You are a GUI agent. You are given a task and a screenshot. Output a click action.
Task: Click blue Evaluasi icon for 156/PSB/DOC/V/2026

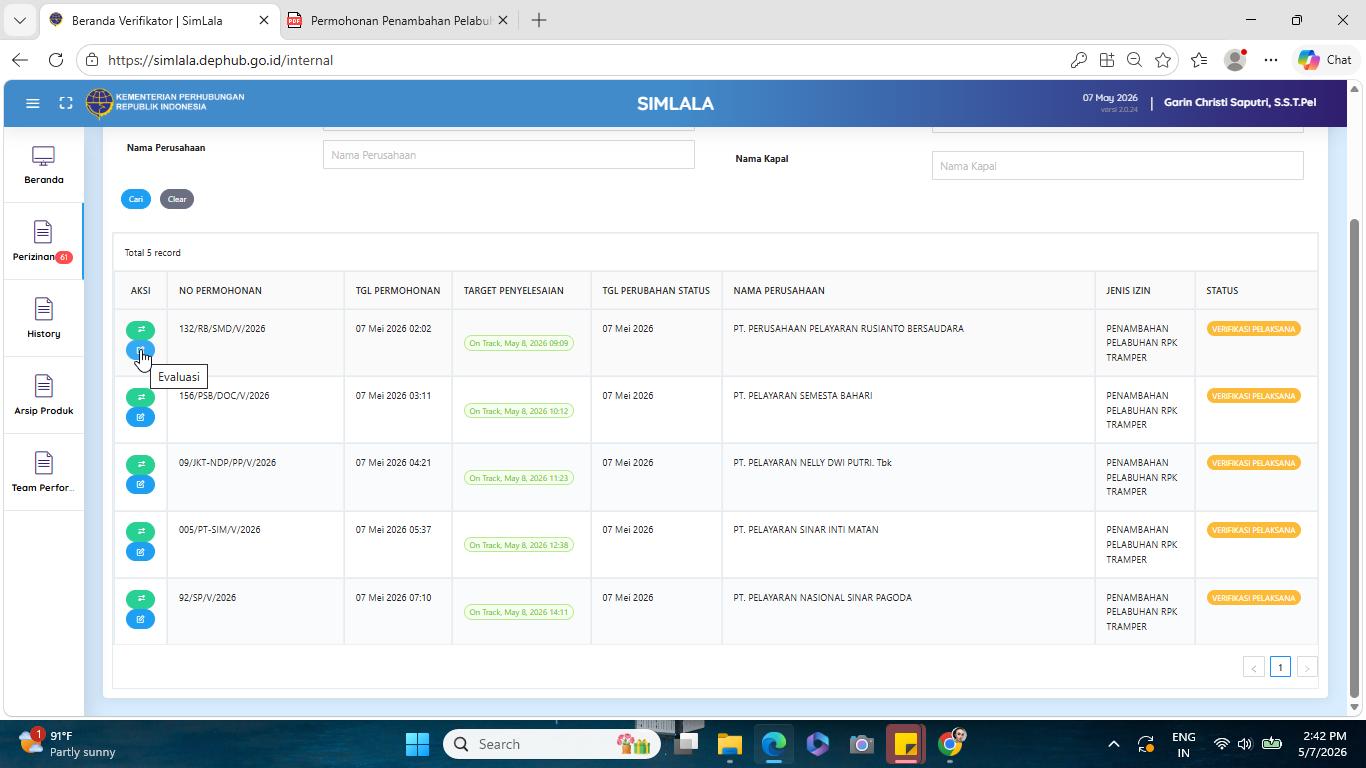pyautogui.click(x=140, y=417)
